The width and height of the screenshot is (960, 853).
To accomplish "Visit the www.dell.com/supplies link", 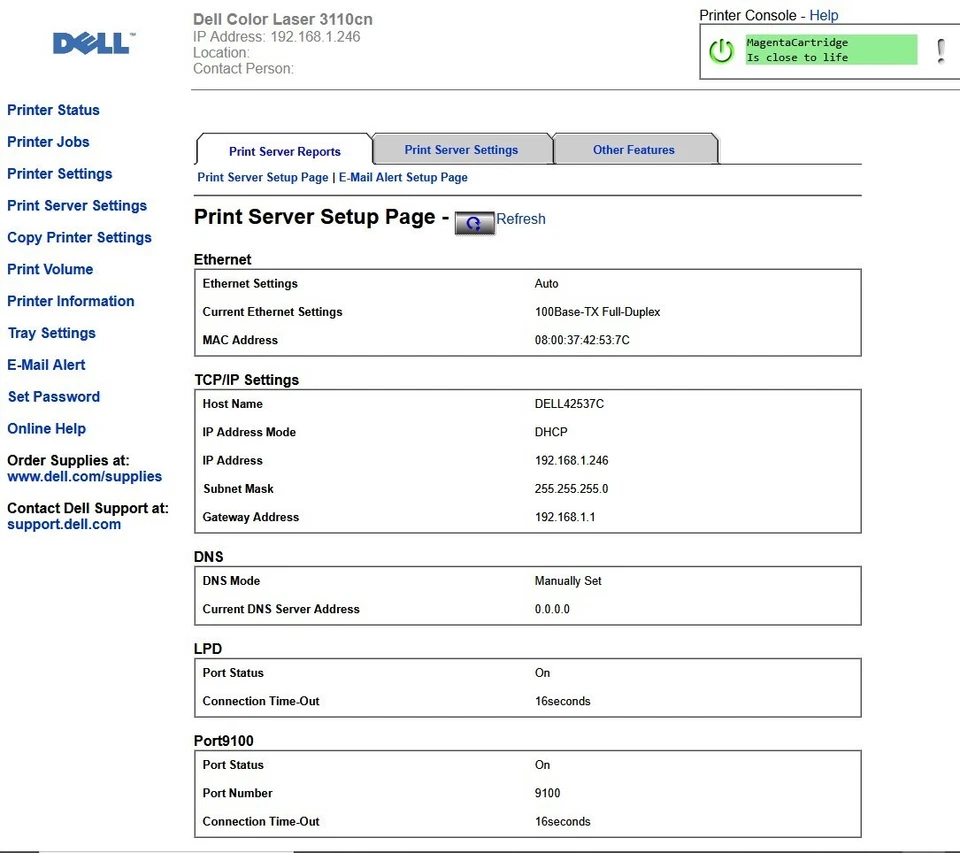I will pos(84,477).
